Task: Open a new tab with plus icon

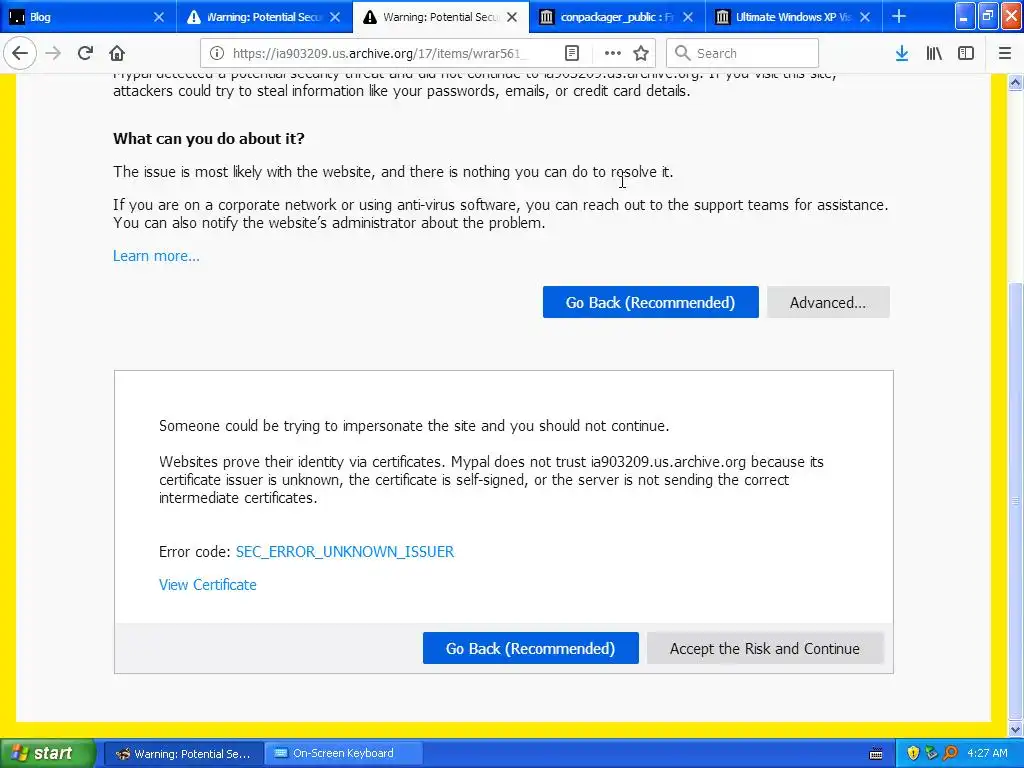Action: (899, 17)
